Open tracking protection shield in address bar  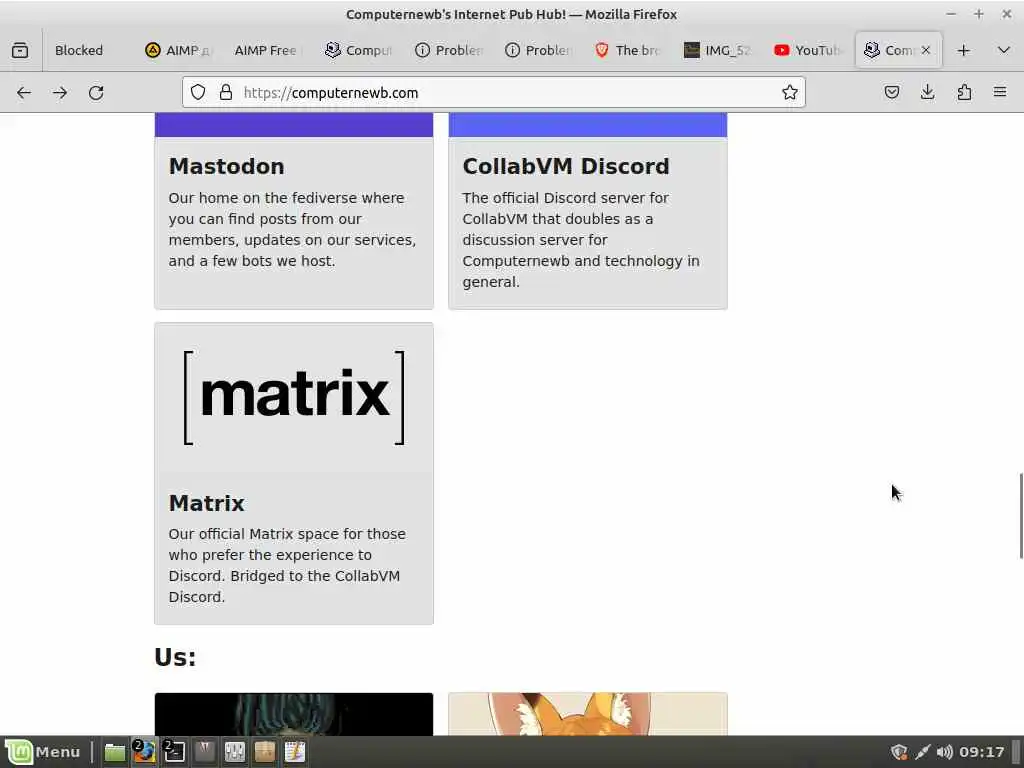(x=198, y=93)
